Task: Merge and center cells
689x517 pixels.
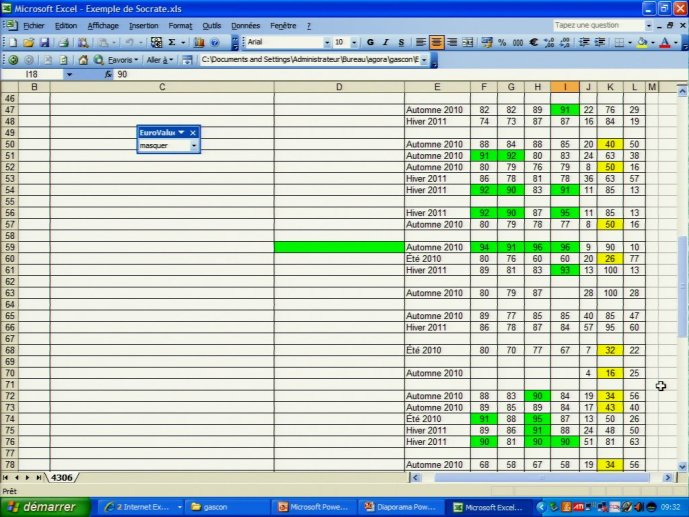Action: click(x=468, y=42)
